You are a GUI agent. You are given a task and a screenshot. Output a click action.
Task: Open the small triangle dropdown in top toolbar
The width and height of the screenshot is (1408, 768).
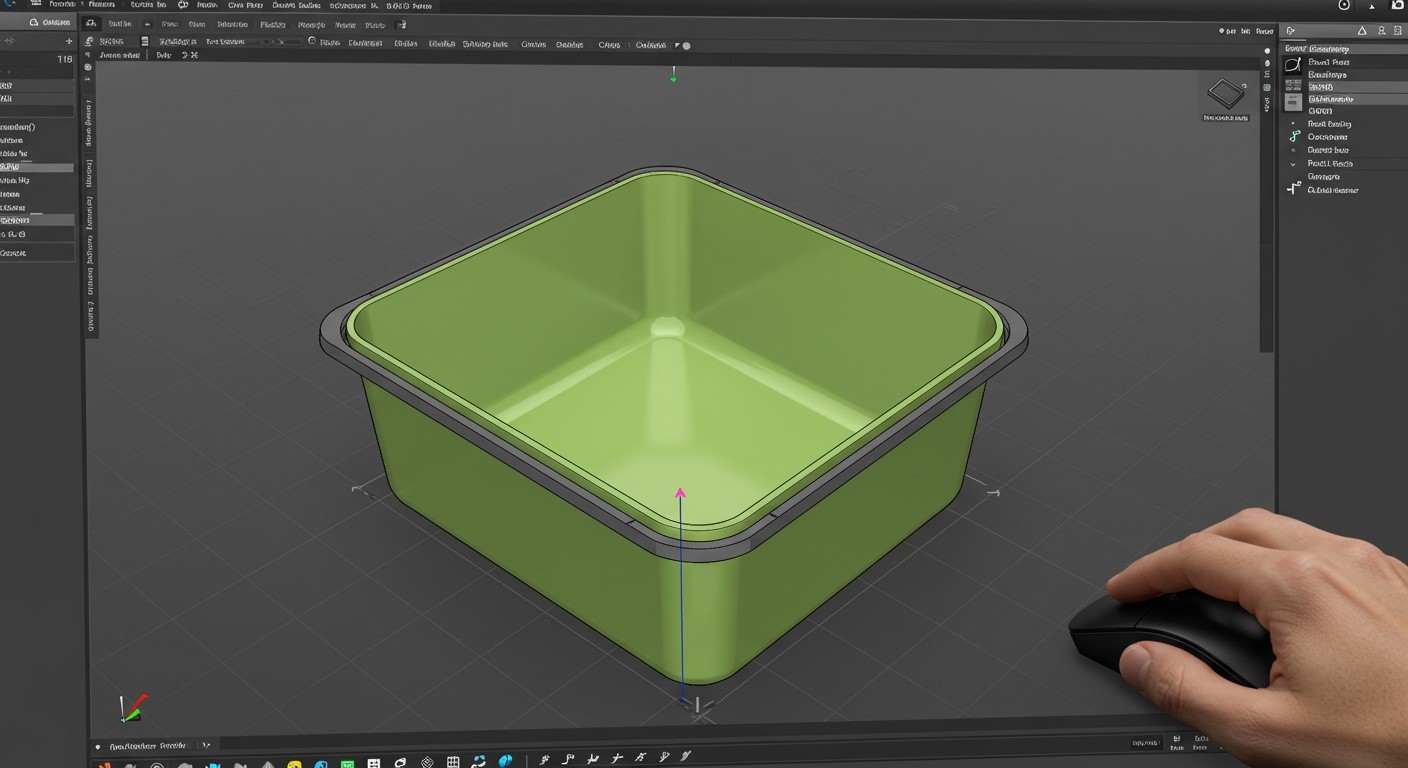(x=677, y=45)
